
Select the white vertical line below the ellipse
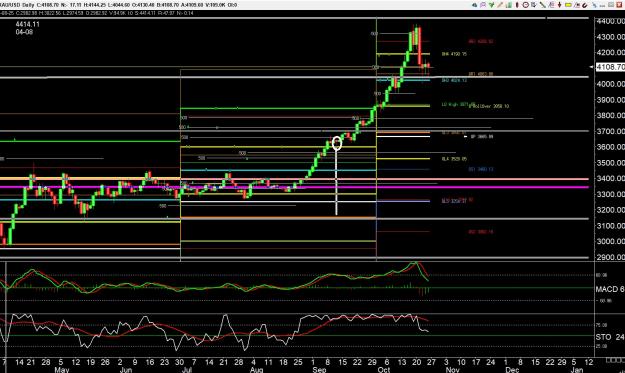pyautogui.click(x=336, y=183)
